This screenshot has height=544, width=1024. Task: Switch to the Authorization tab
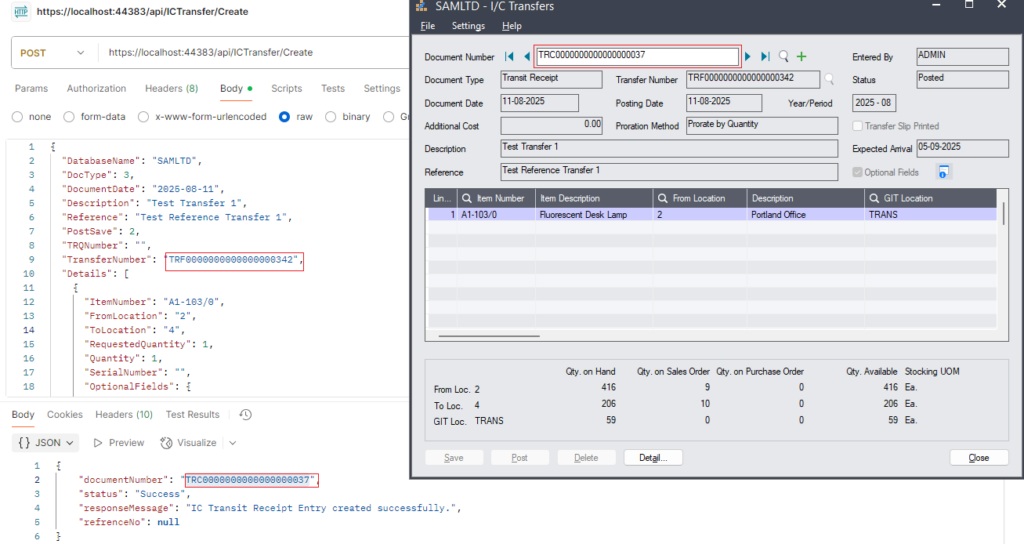click(96, 88)
